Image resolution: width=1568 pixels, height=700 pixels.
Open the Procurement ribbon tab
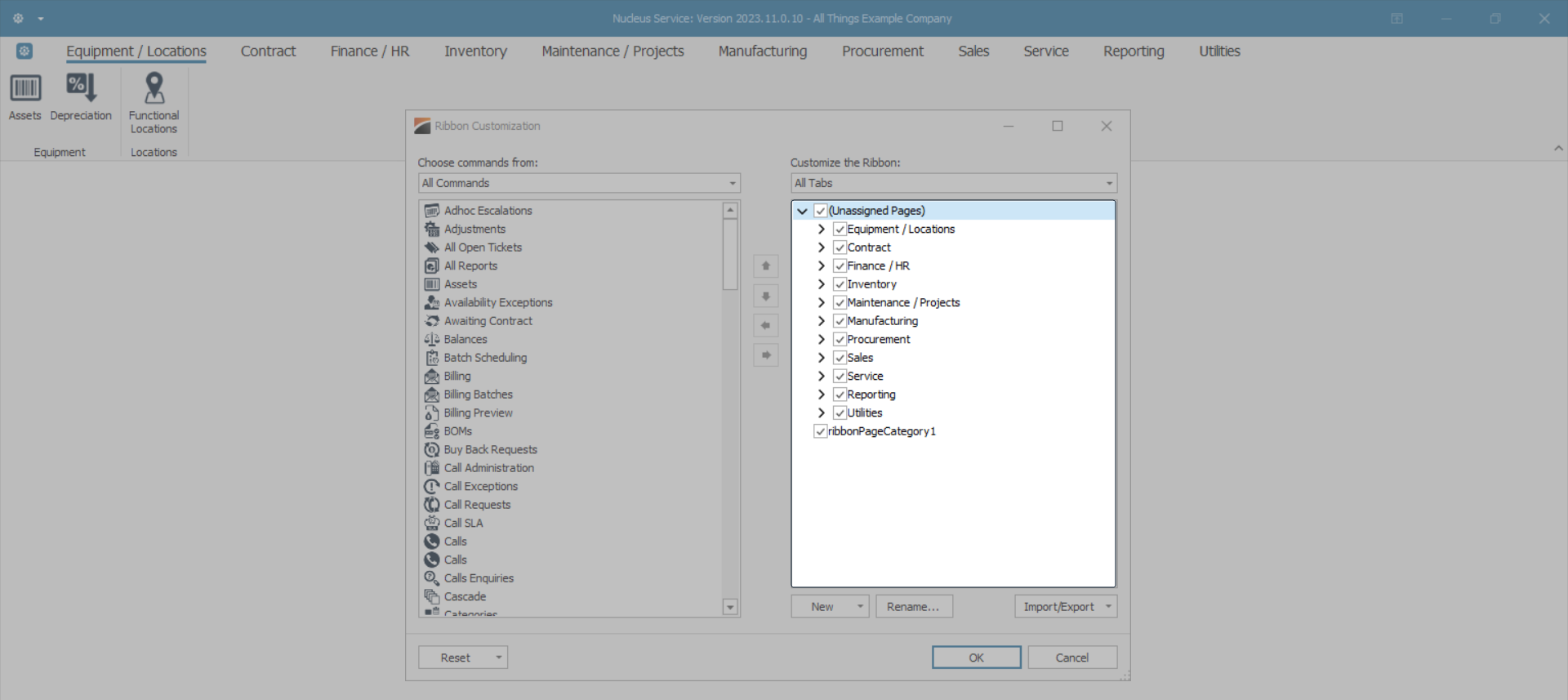click(x=883, y=51)
